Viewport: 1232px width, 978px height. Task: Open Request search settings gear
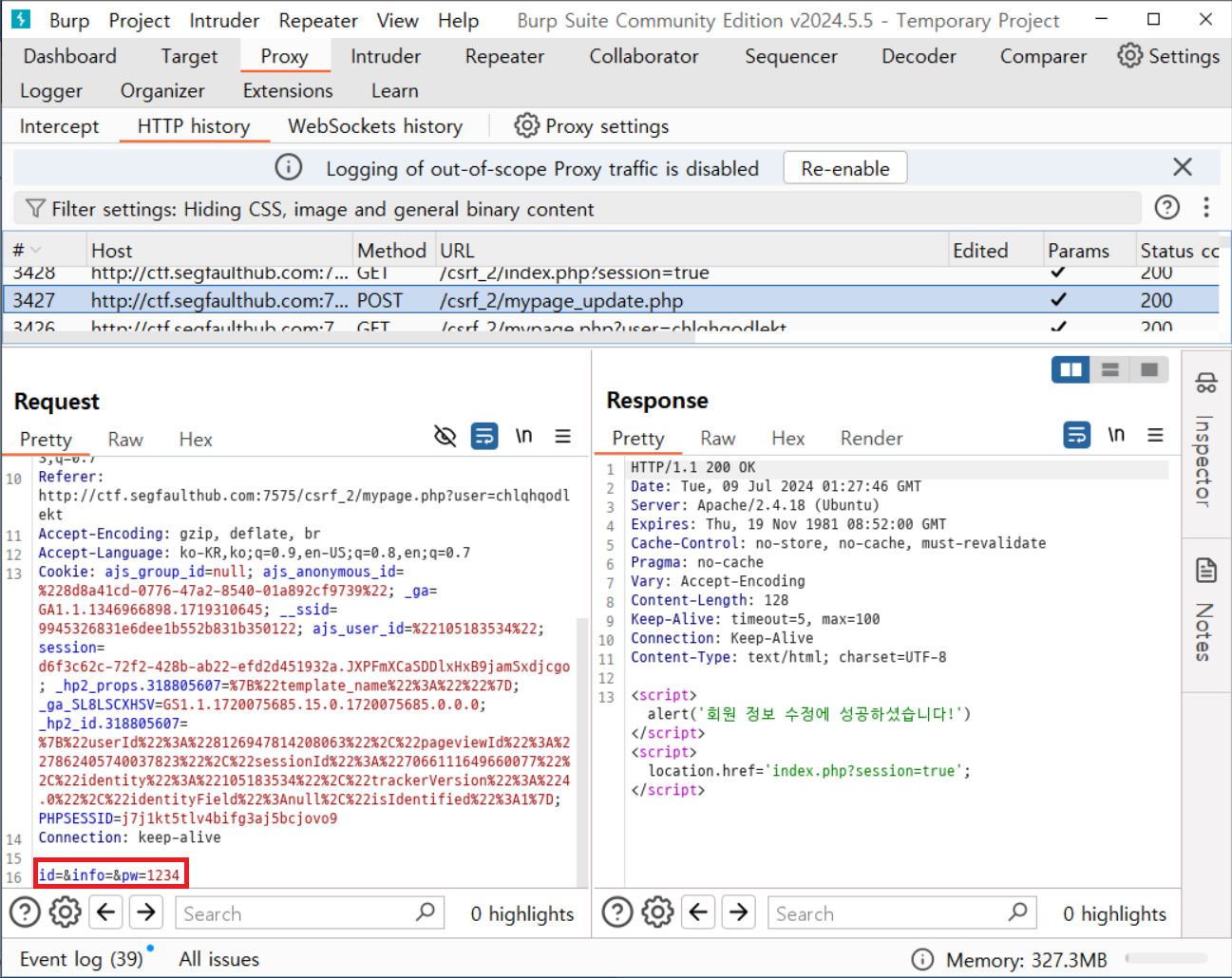pyautogui.click(x=65, y=912)
